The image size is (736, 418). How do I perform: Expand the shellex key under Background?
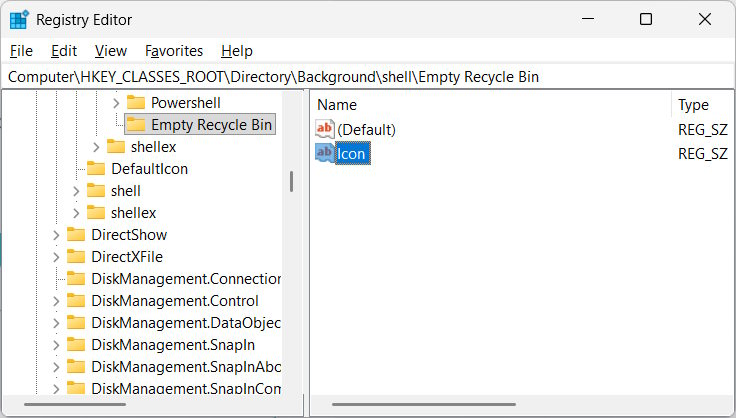(x=96, y=147)
